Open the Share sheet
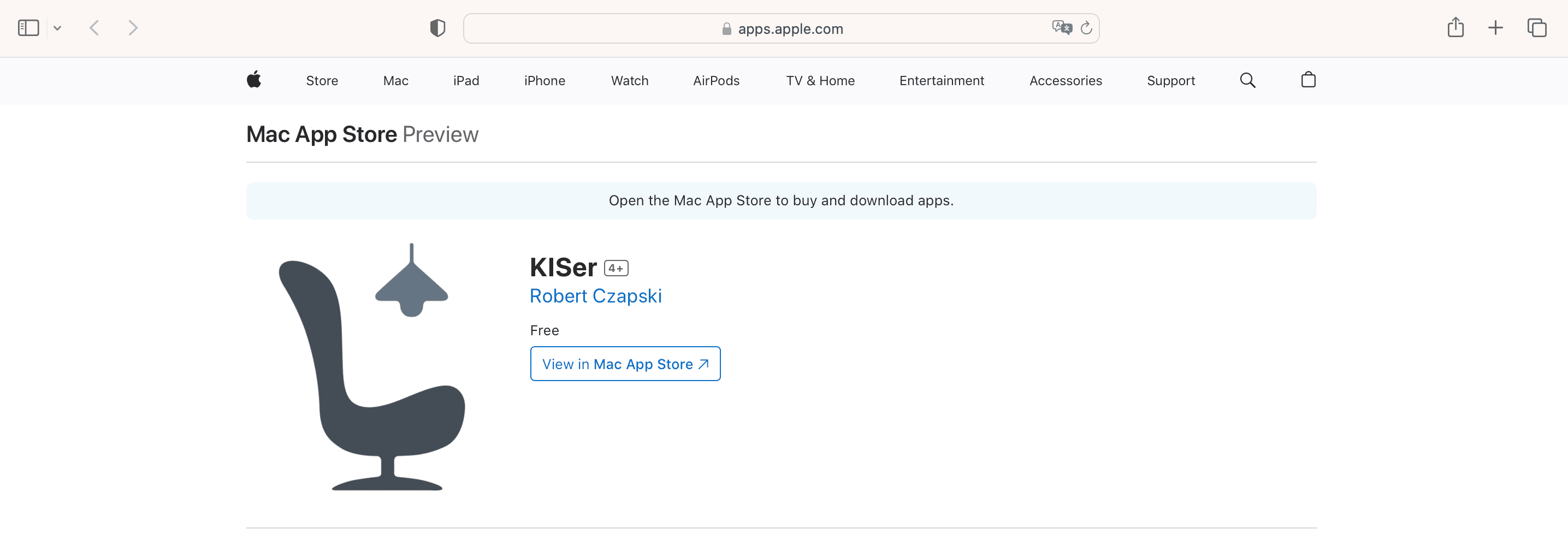The width and height of the screenshot is (1568, 546). coord(1455,27)
